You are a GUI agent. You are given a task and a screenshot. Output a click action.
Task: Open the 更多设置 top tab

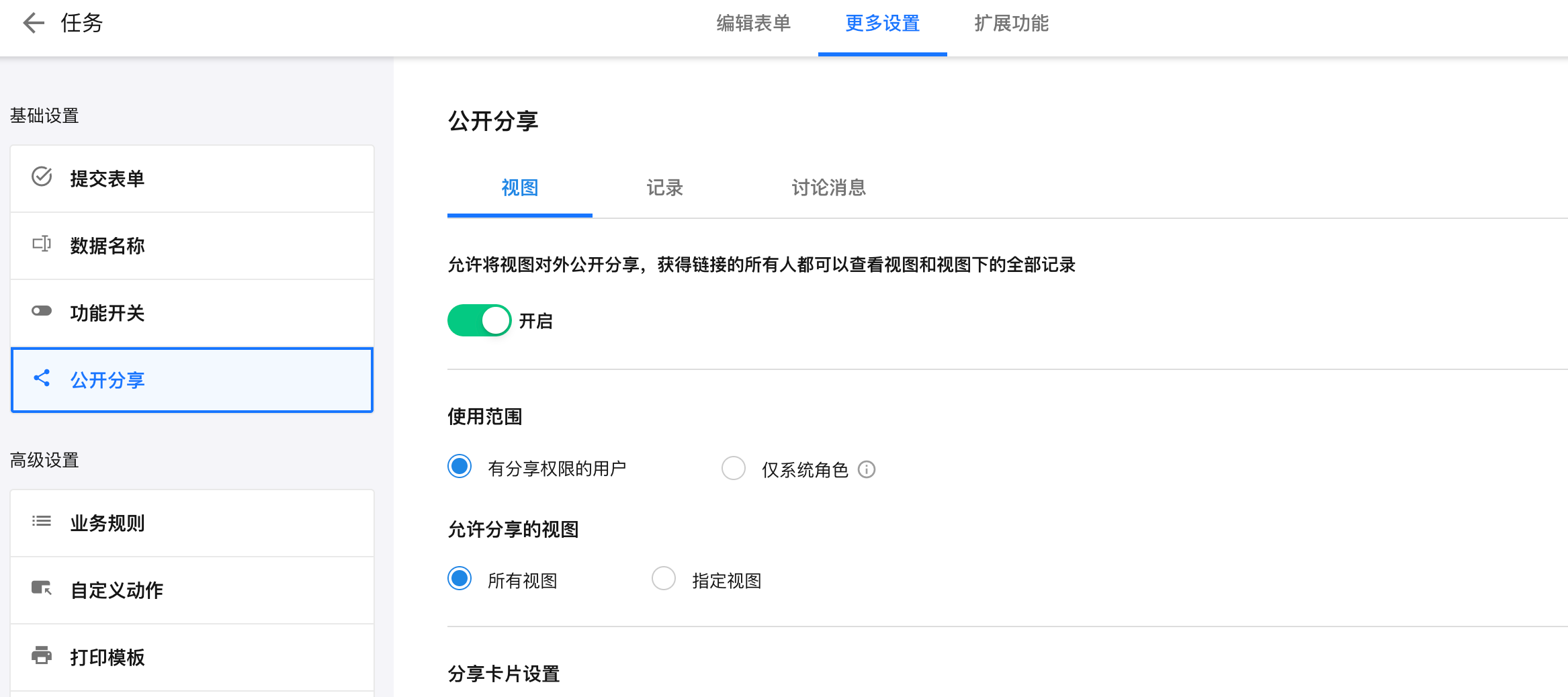pos(882,24)
